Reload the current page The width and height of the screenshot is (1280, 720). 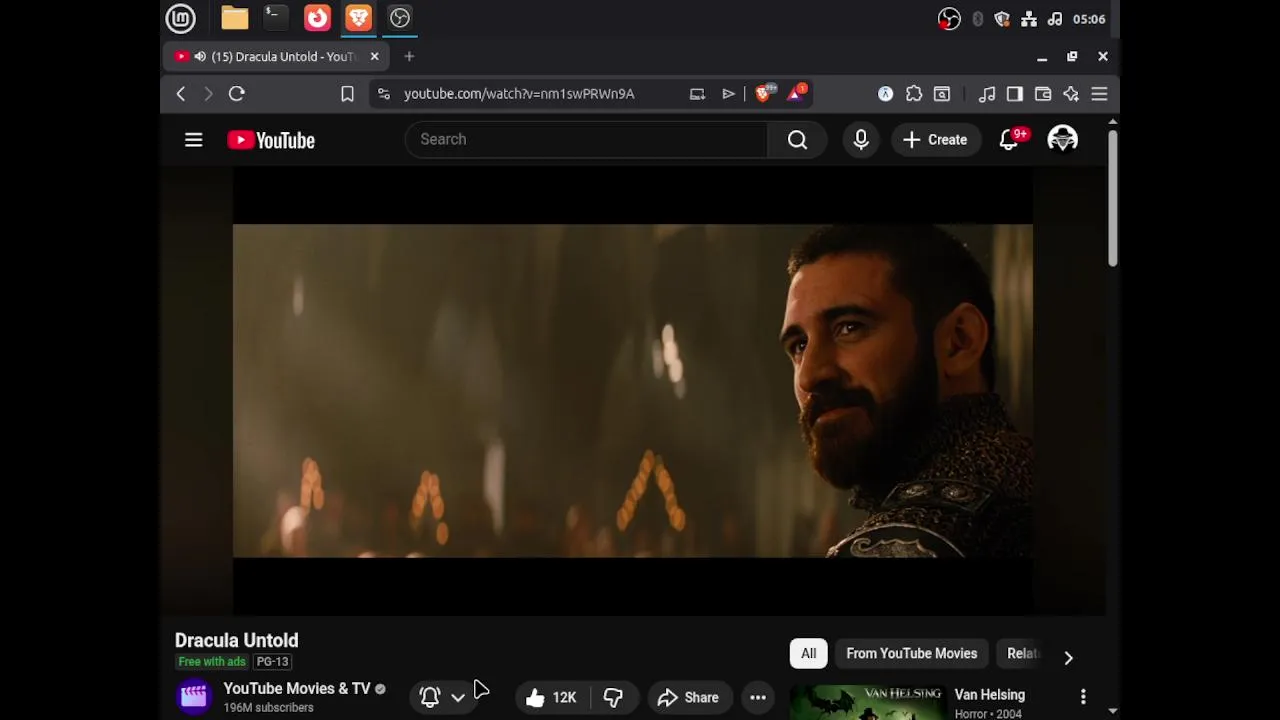coord(237,94)
